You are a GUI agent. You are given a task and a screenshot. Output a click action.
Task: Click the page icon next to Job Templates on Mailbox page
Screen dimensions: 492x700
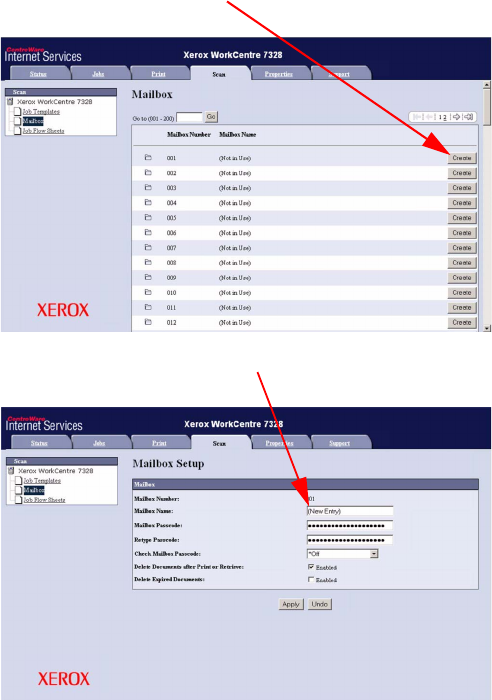tap(17, 111)
